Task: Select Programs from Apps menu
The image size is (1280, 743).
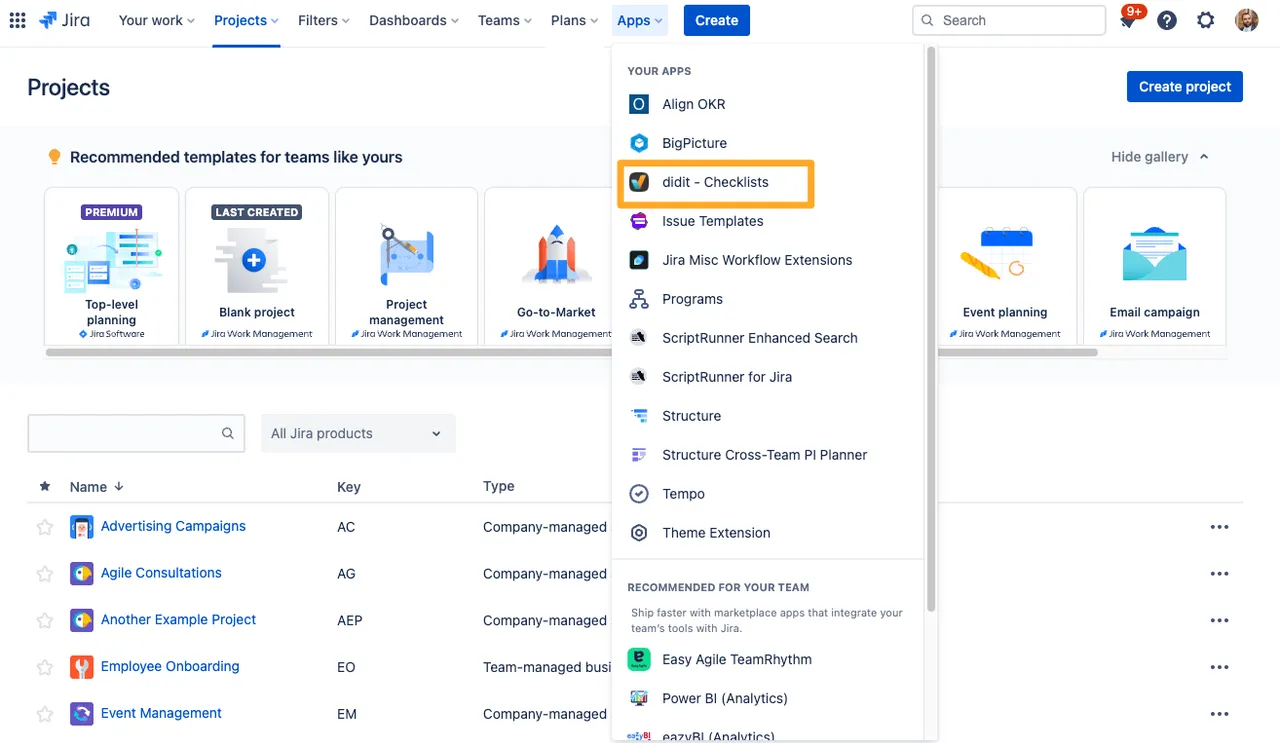Action: [768, 299]
